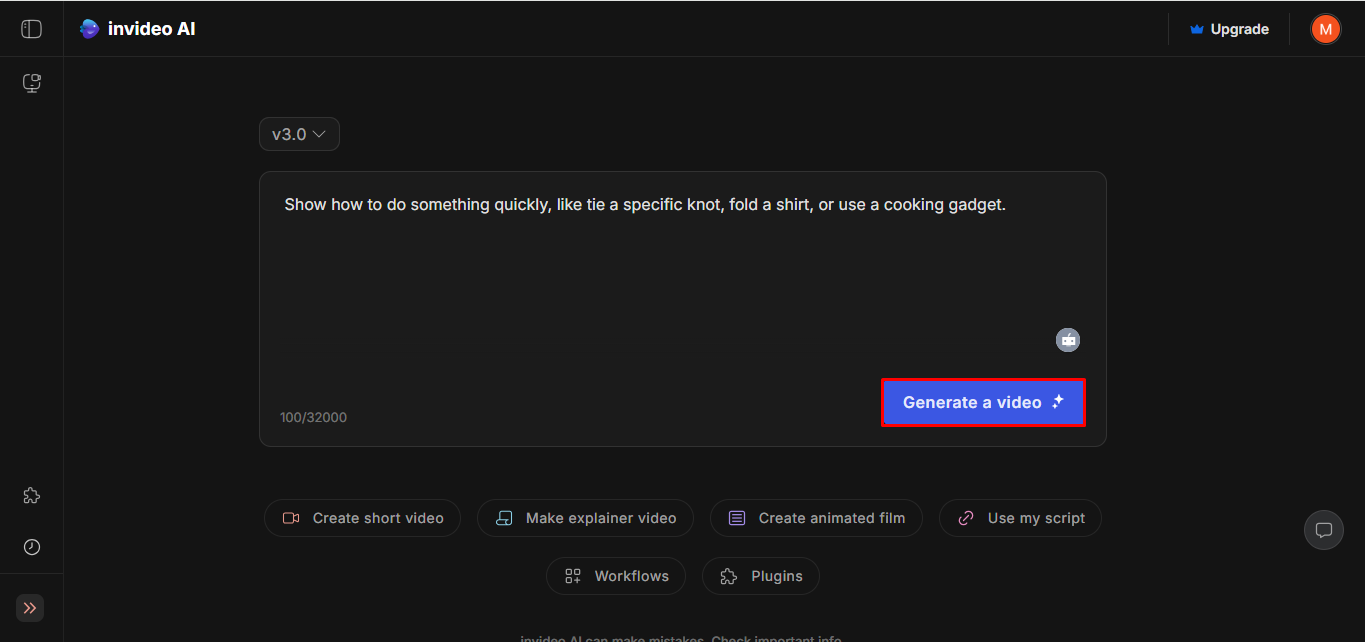The height and width of the screenshot is (642, 1365).
Task: Open the M profile avatar
Action: click(x=1325, y=29)
